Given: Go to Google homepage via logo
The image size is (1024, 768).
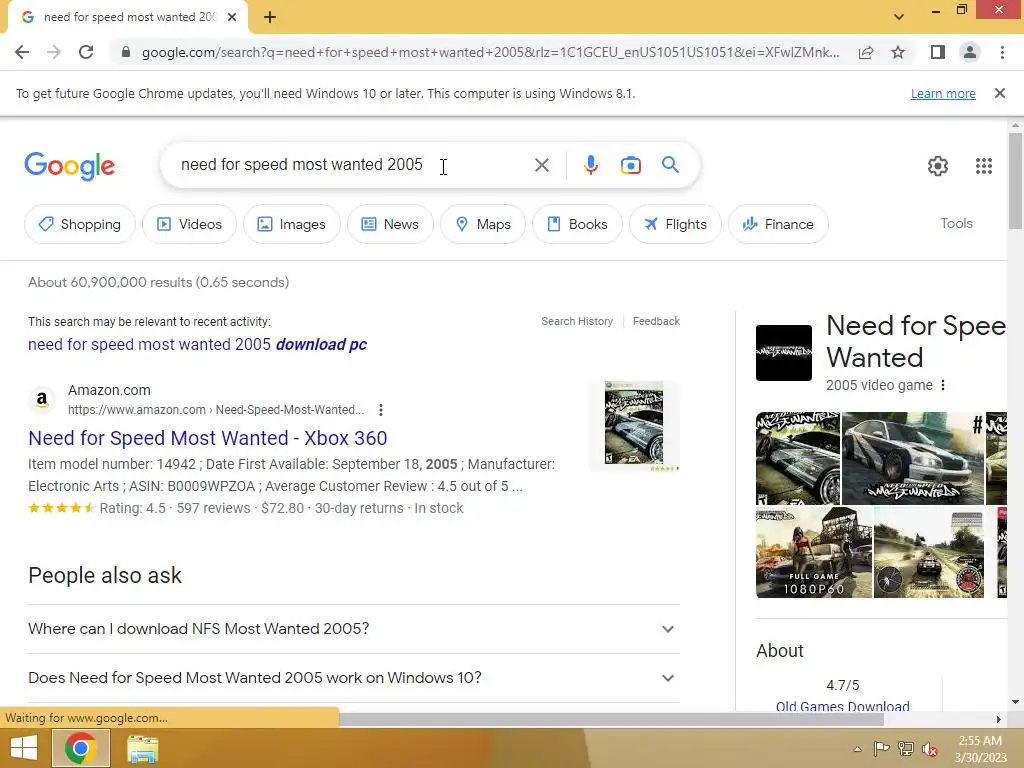Looking at the screenshot, I should point(70,166).
